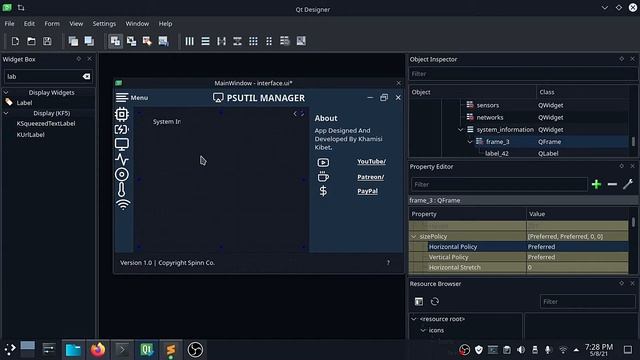This screenshot has height=360, width=640.
Task: Send selected widget to back
Action: click(73, 41)
